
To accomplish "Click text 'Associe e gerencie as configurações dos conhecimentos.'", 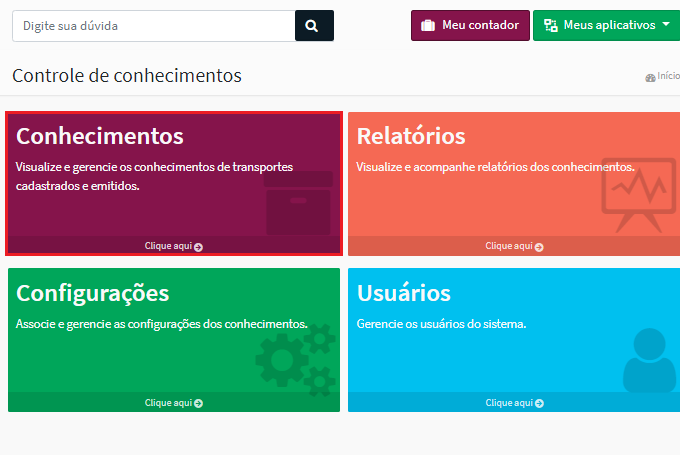I will [x=162, y=324].
